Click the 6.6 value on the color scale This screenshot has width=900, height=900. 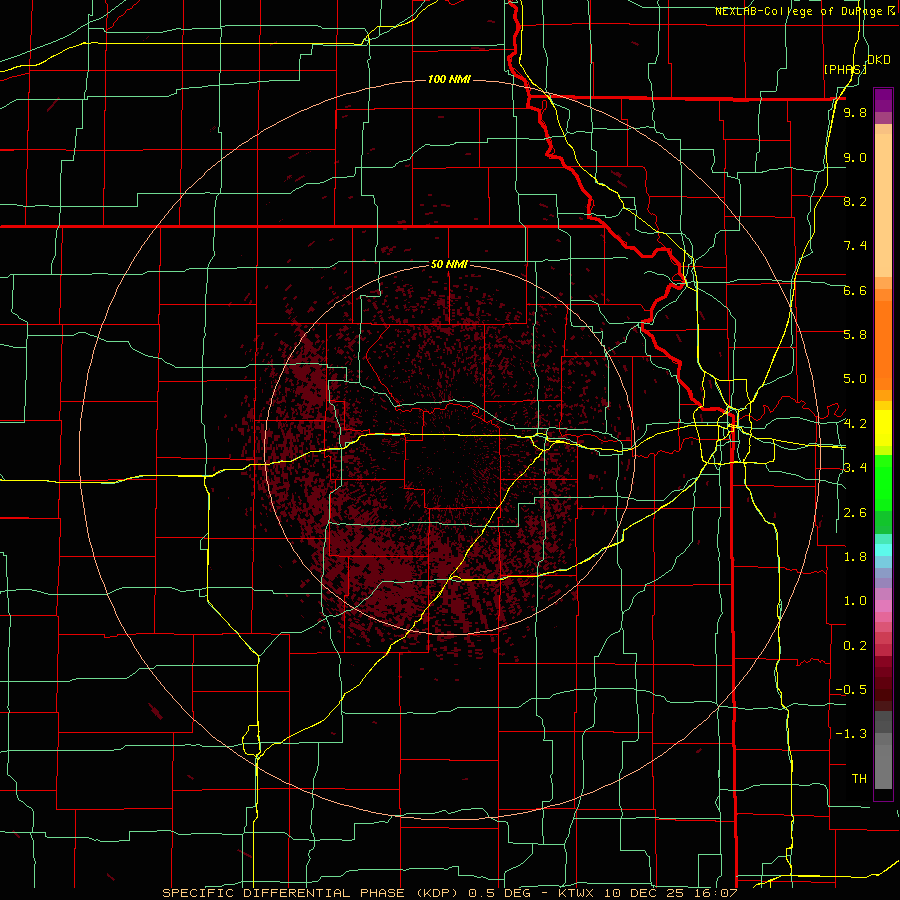click(x=855, y=290)
